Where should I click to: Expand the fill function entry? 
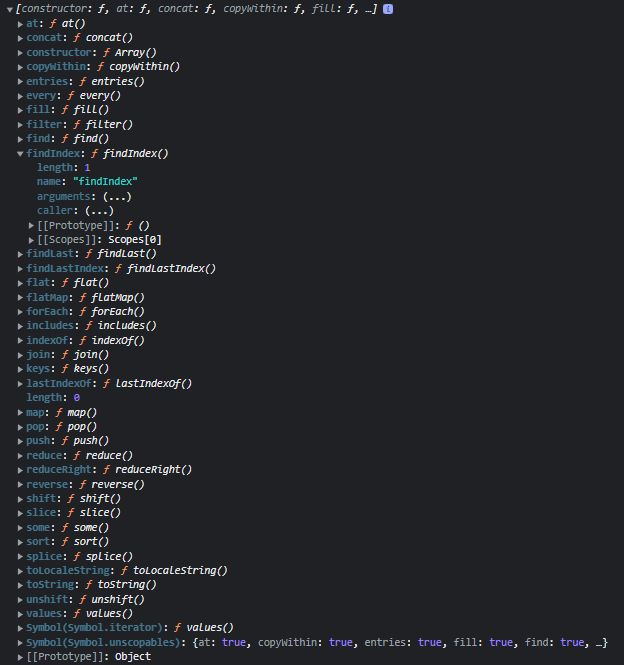point(20,110)
